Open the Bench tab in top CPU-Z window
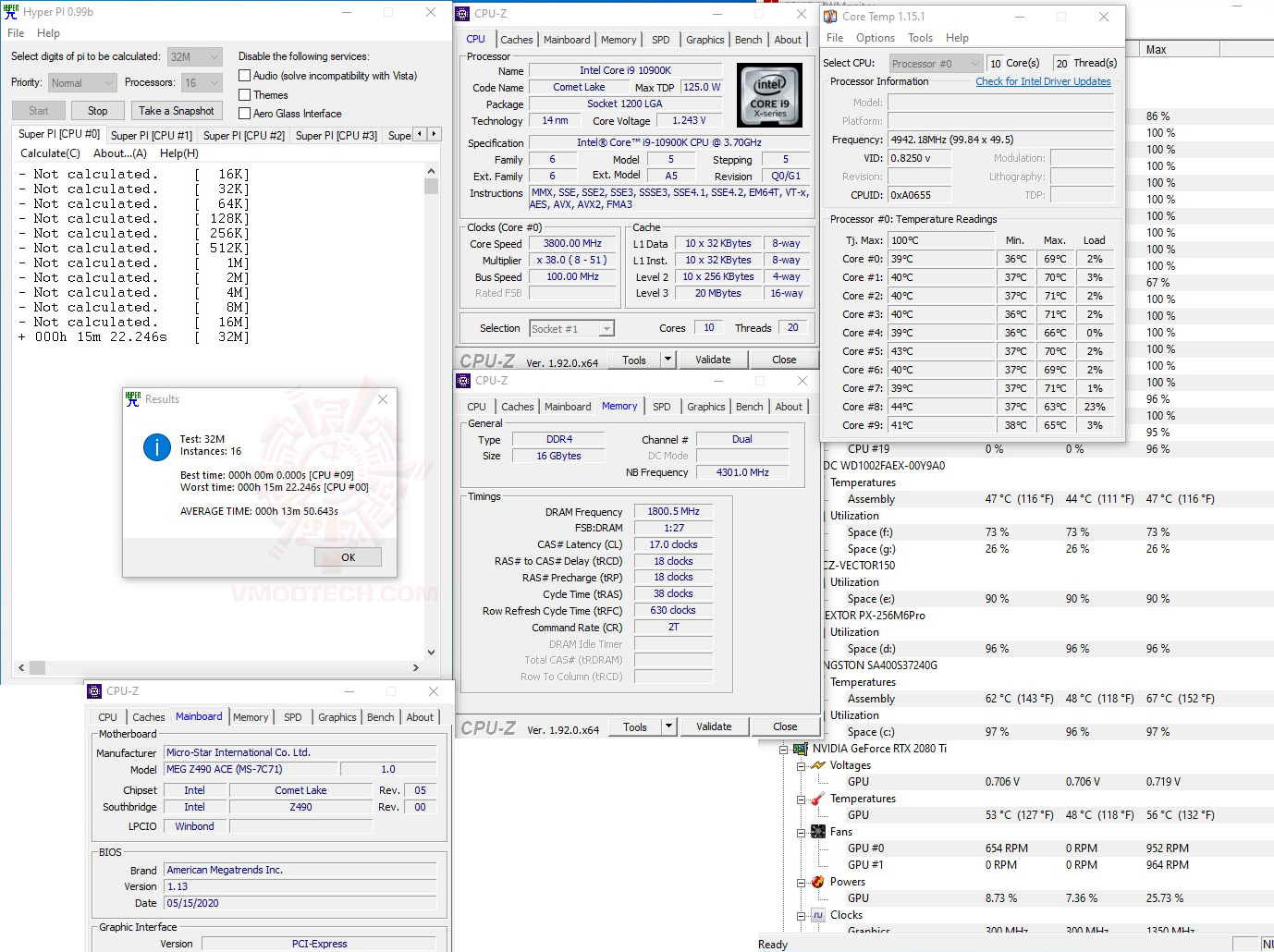The height and width of the screenshot is (952, 1274). coord(749,40)
